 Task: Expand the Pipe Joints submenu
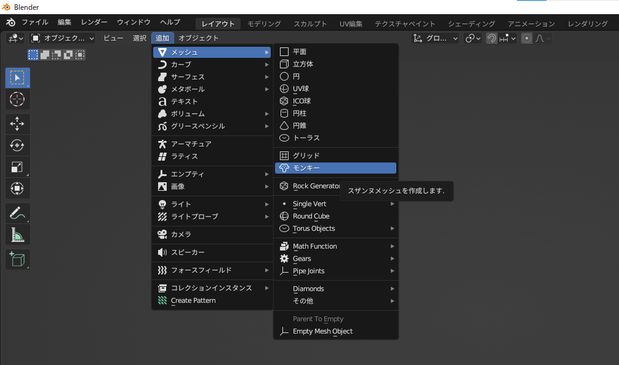[336, 271]
